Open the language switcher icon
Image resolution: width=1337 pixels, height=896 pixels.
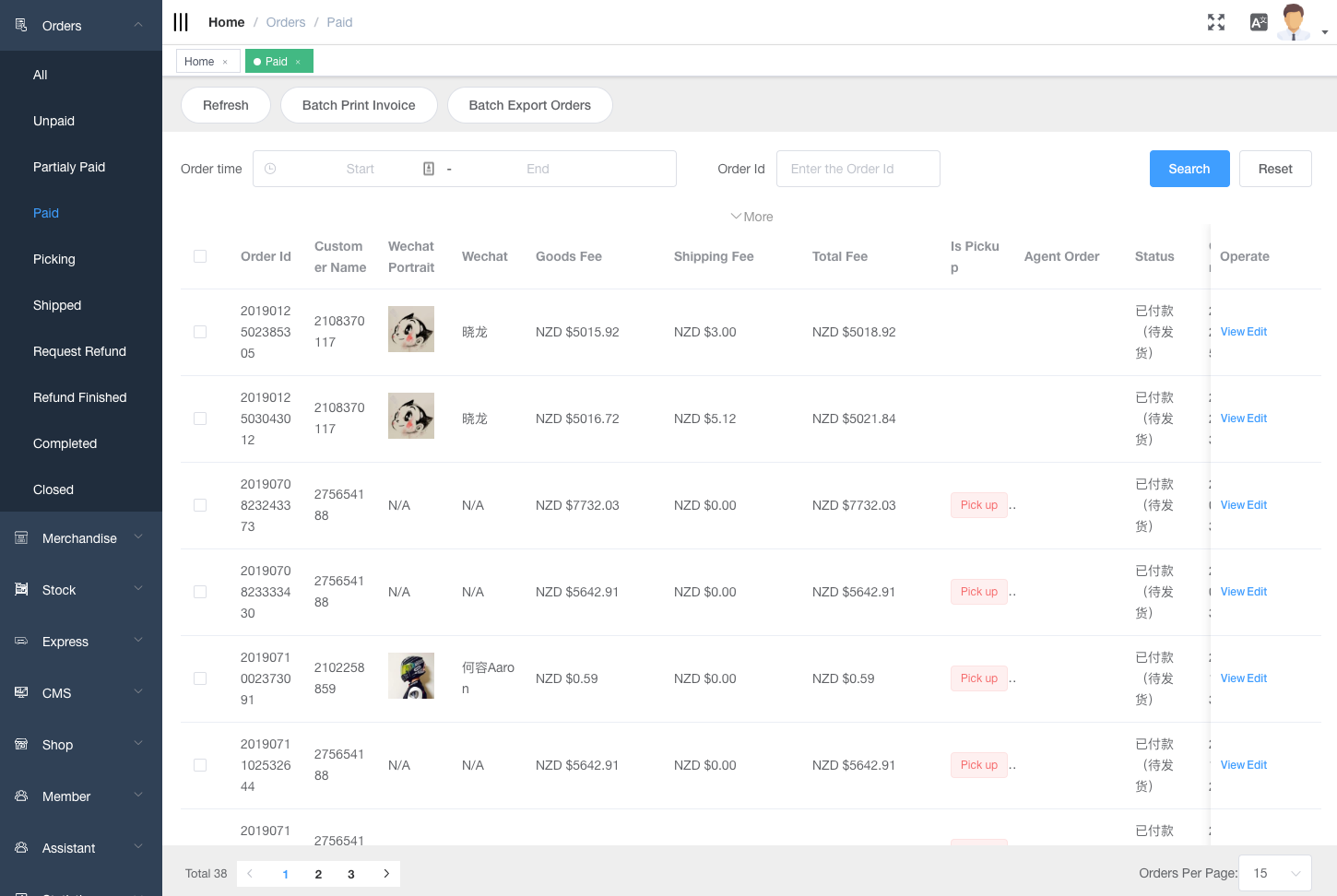tap(1258, 22)
